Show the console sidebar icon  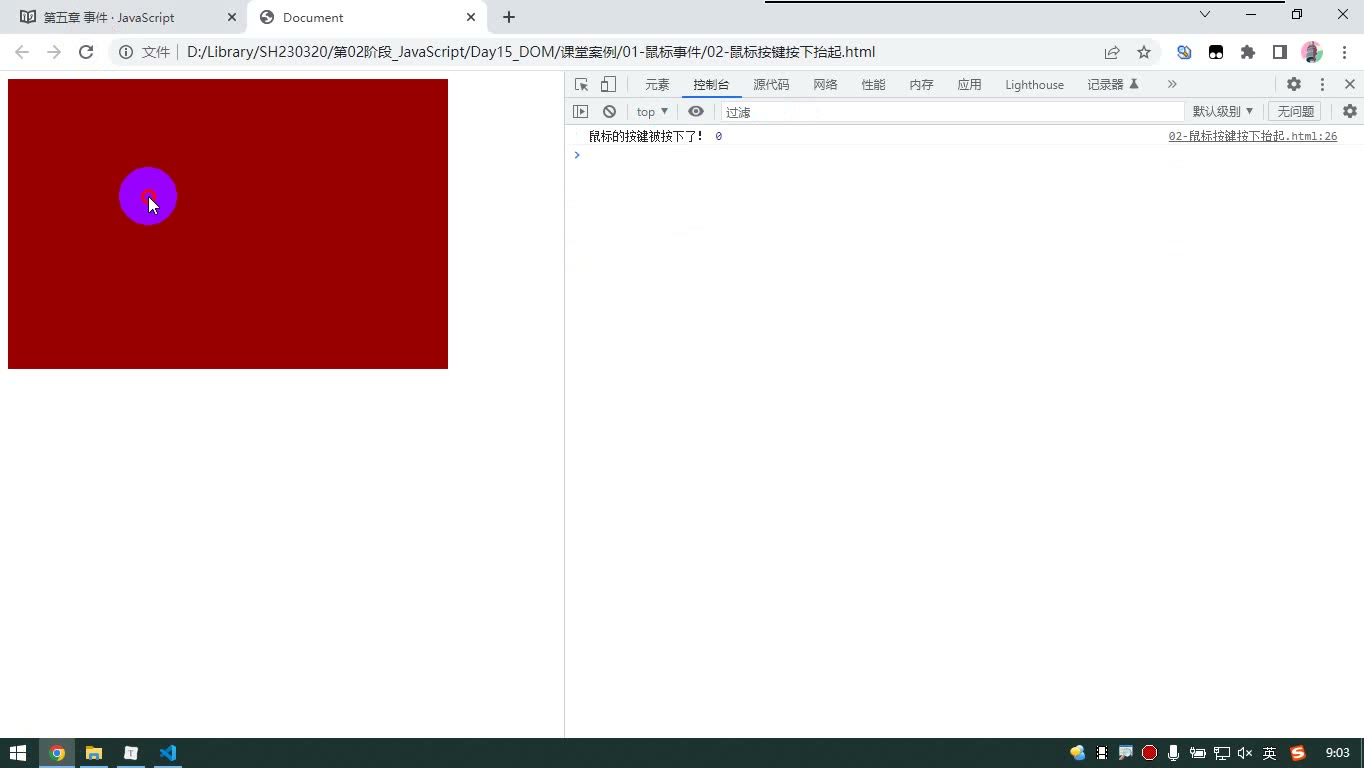581,112
